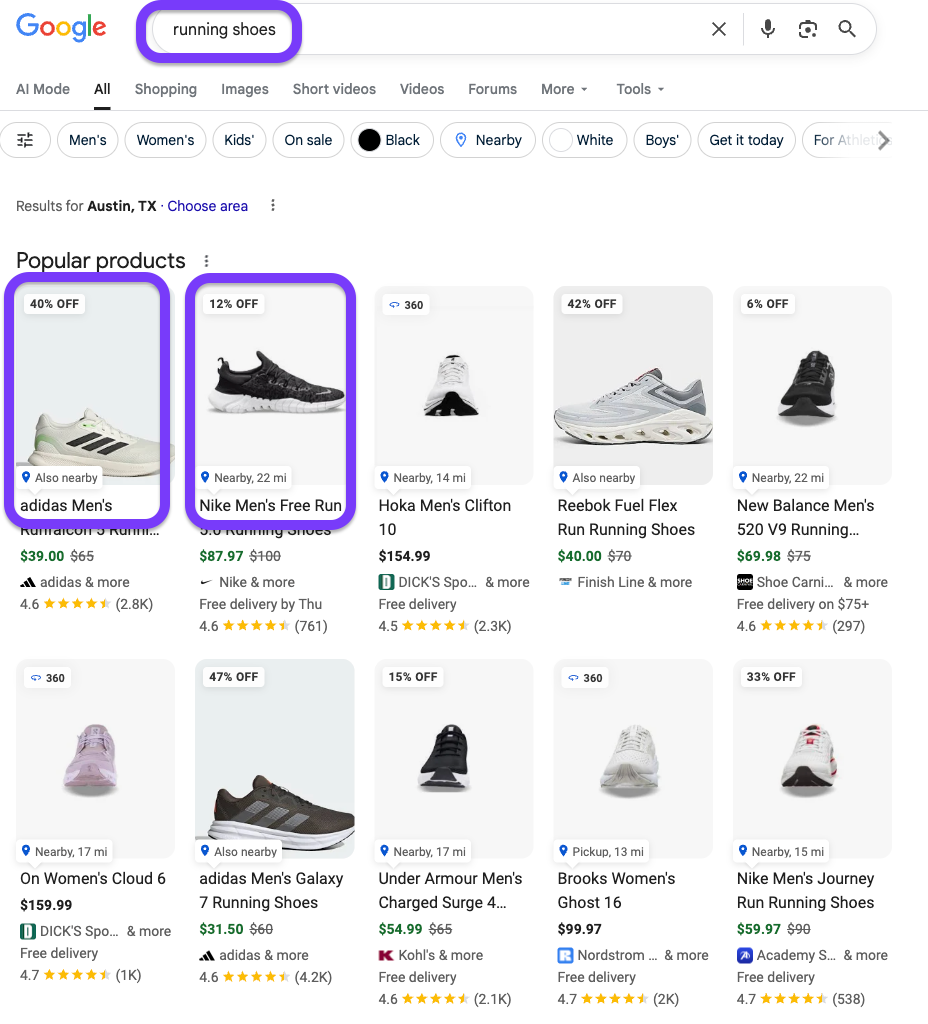Image resolution: width=928 pixels, height=1024 pixels.
Task: Switch to the Images tab
Action: 245,89
